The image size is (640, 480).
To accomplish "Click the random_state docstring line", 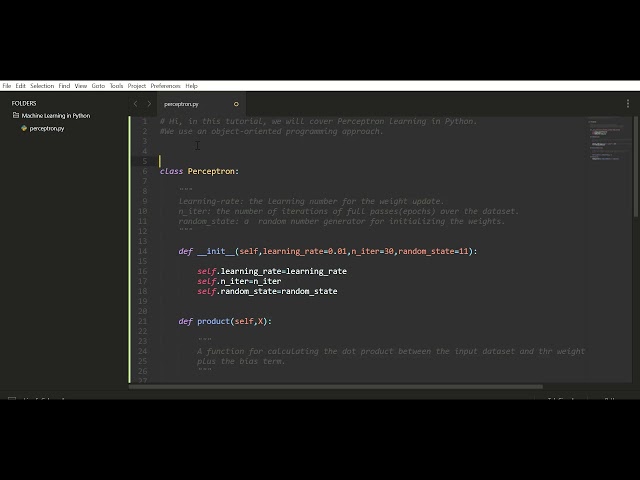I will [x=342, y=221].
